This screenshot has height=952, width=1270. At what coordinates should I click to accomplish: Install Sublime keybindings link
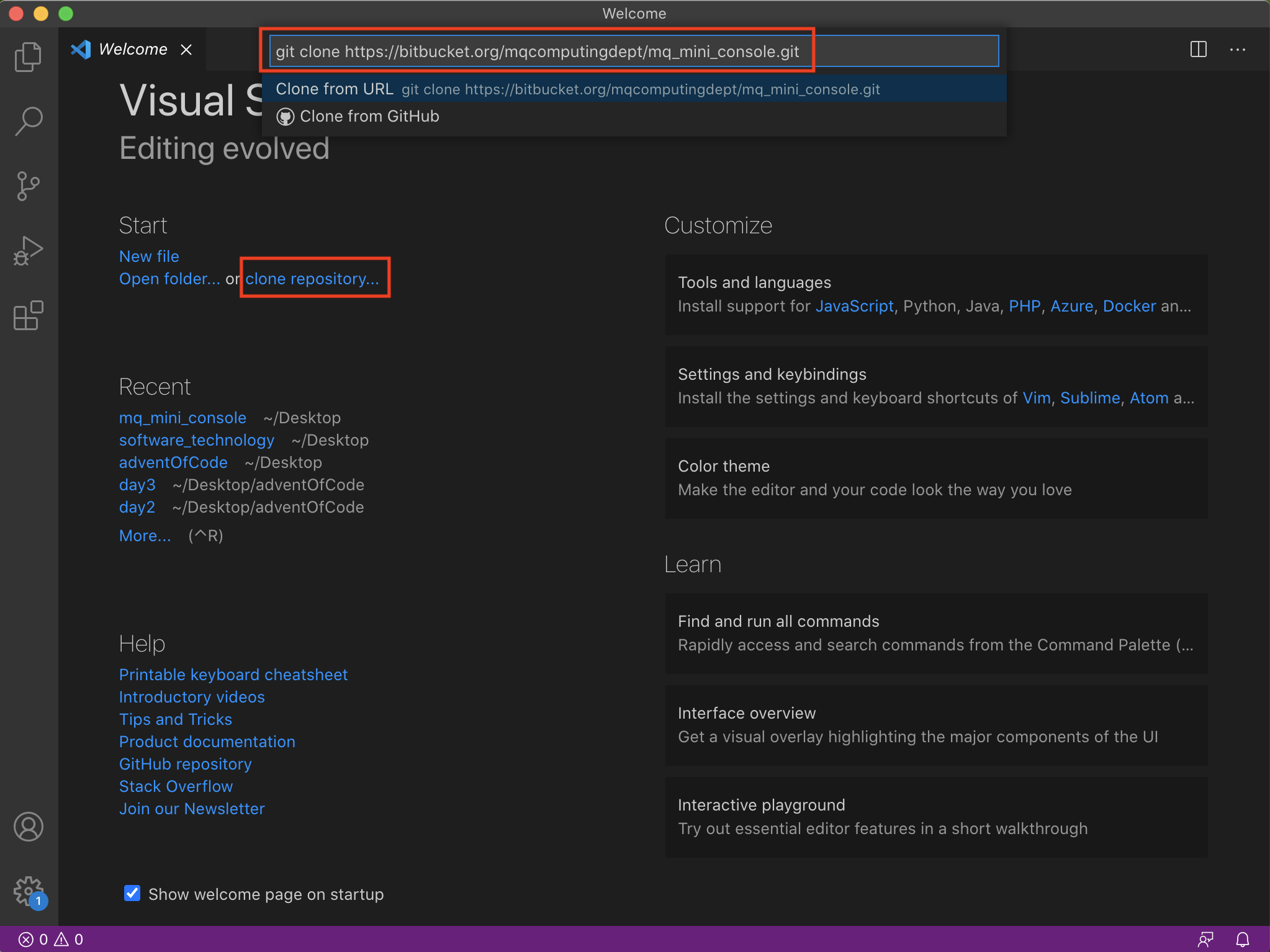pos(1090,398)
